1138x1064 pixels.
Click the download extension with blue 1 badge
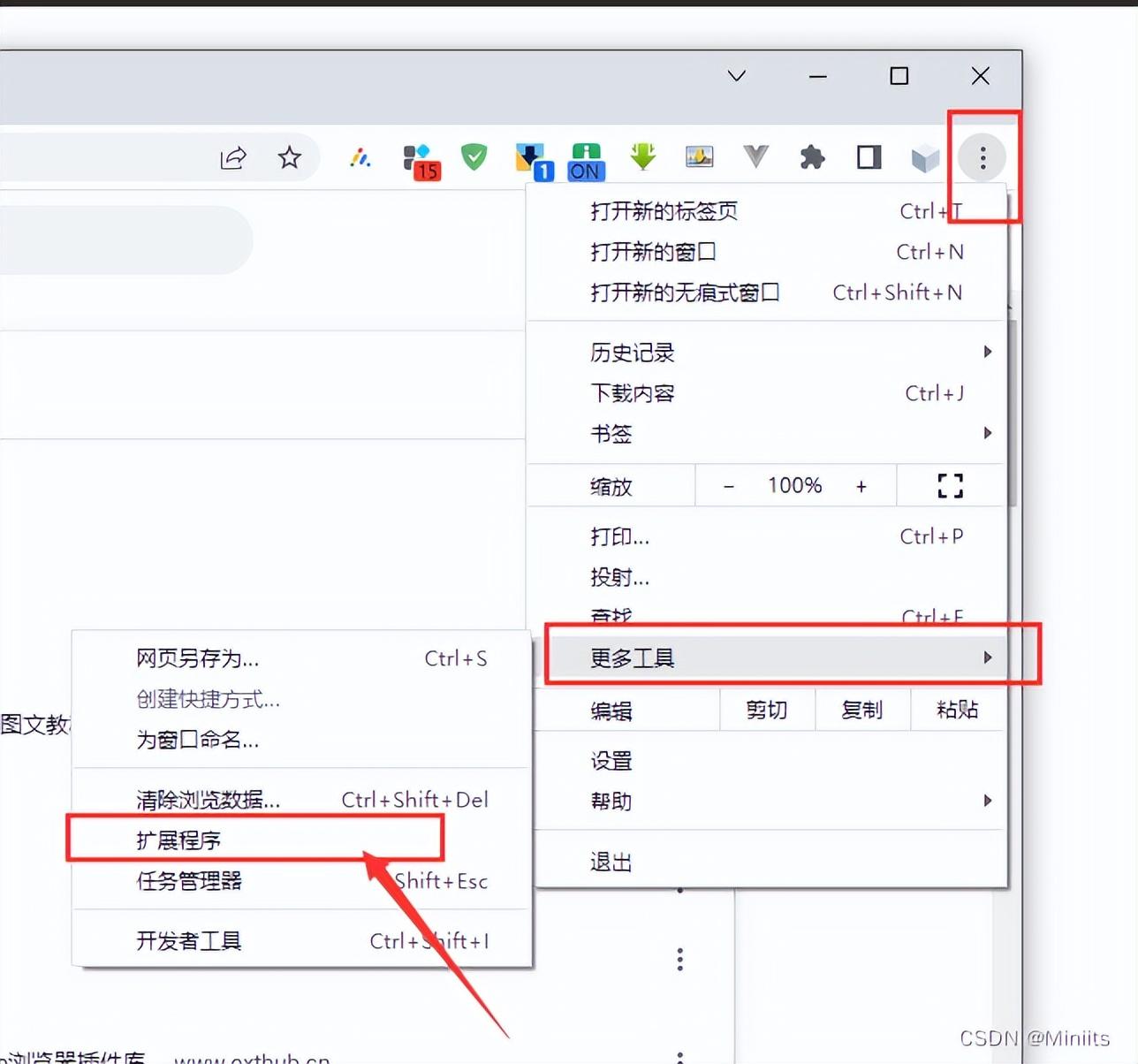pos(534,162)
